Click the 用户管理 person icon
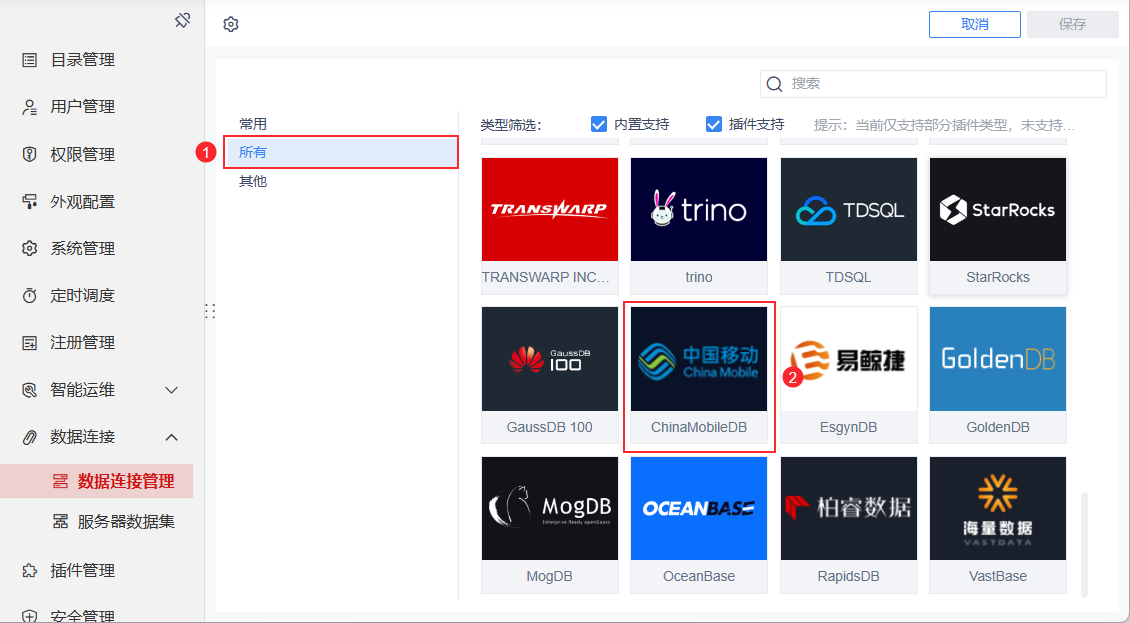Screen dimensions: 1130x623 point(30,107)
